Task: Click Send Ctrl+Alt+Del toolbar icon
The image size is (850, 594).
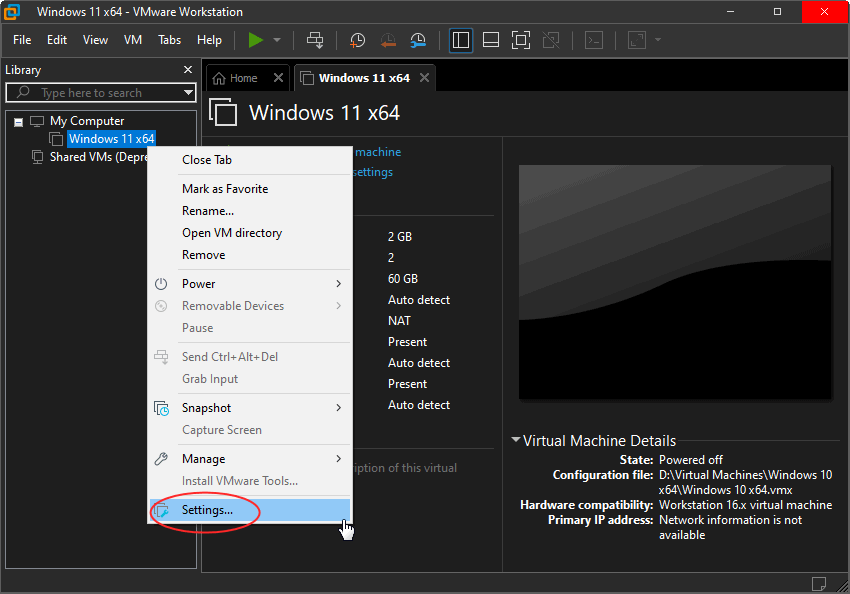Action: point(315,40)
